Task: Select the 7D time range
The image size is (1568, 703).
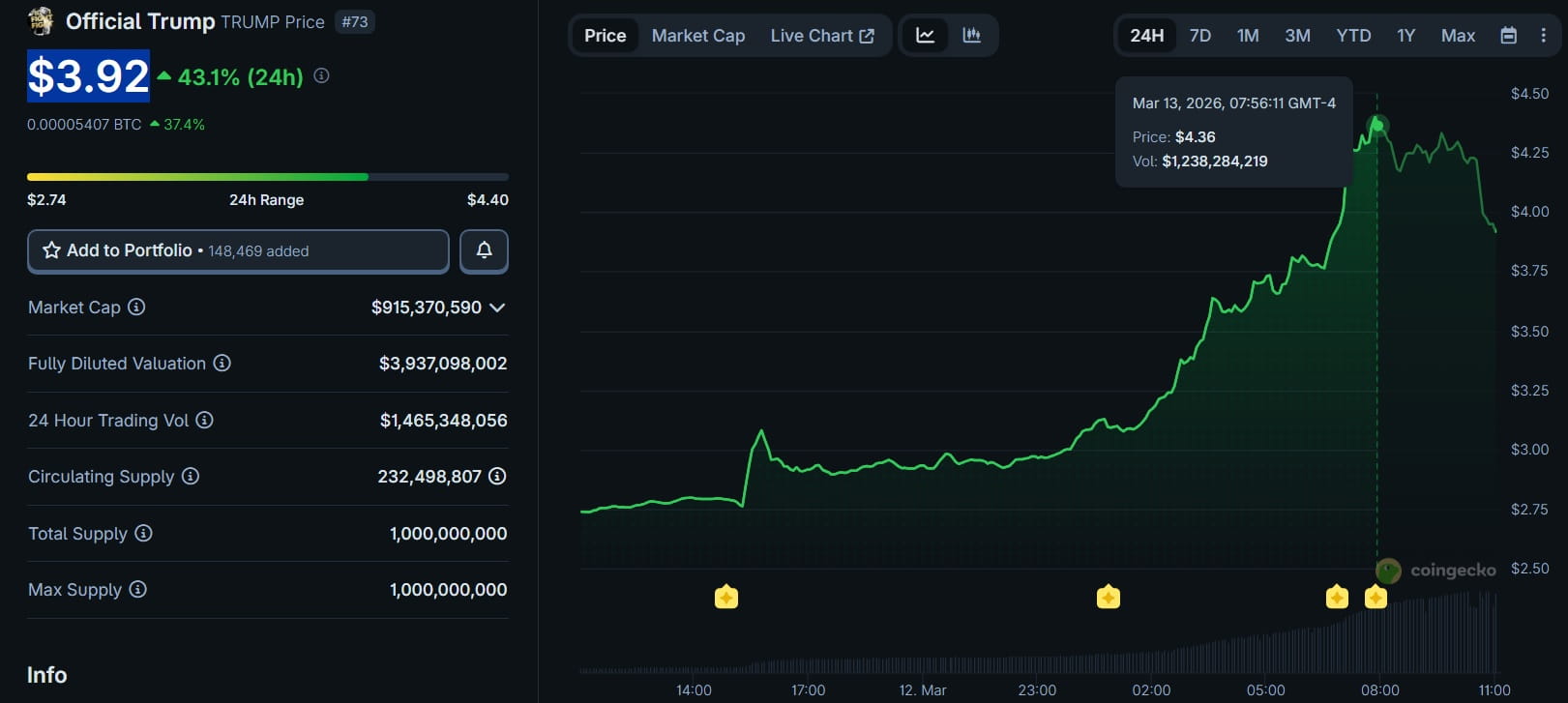Action: [1199, 36]
